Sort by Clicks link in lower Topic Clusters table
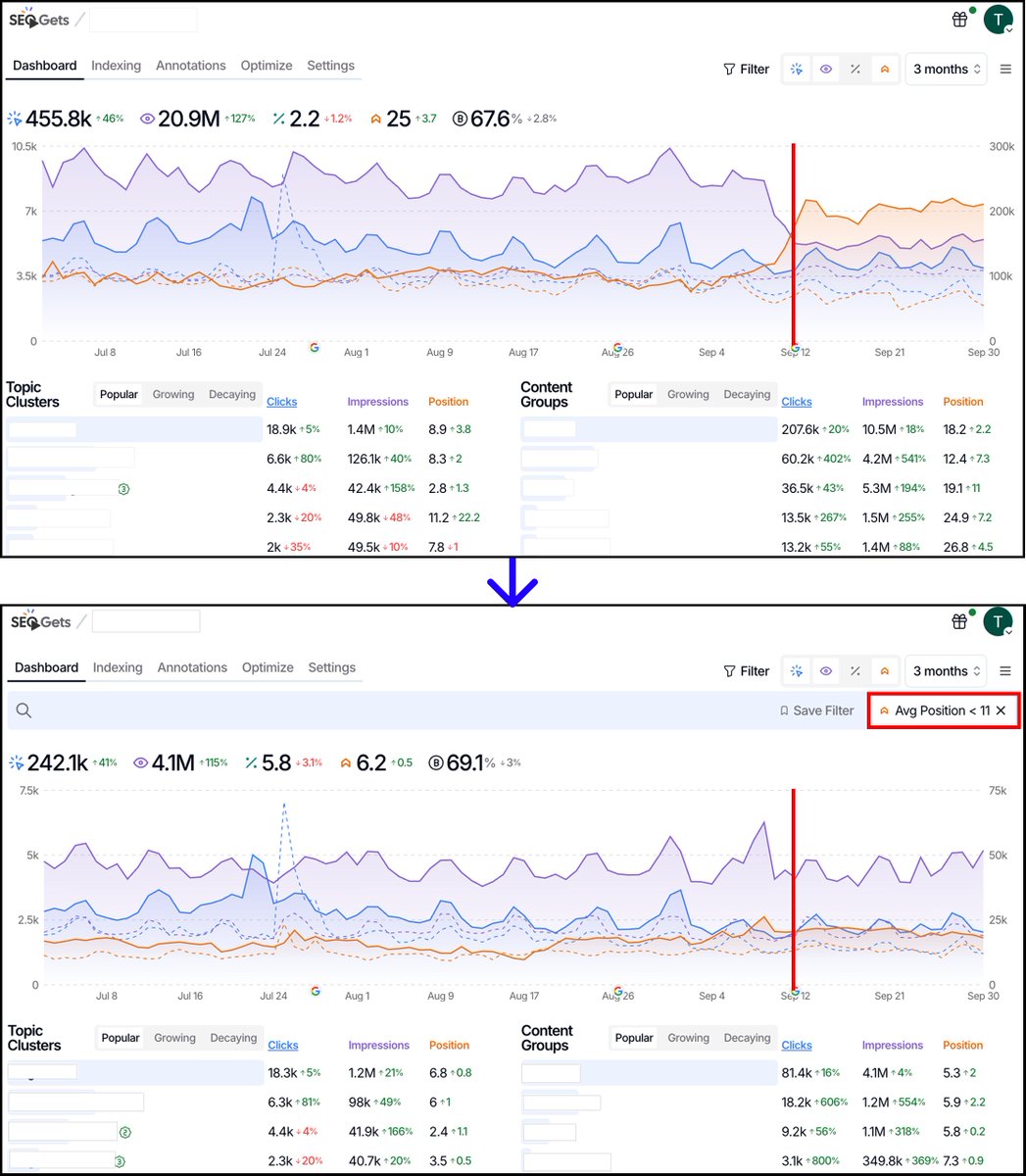Viewport: 1026px width, 1176px height. [x=283, y=1046]
